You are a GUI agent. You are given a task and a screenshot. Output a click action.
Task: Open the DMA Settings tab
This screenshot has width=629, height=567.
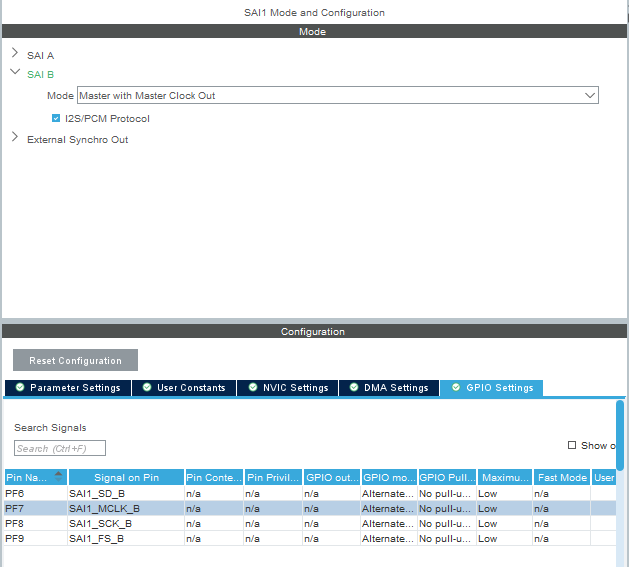[389, 388]
